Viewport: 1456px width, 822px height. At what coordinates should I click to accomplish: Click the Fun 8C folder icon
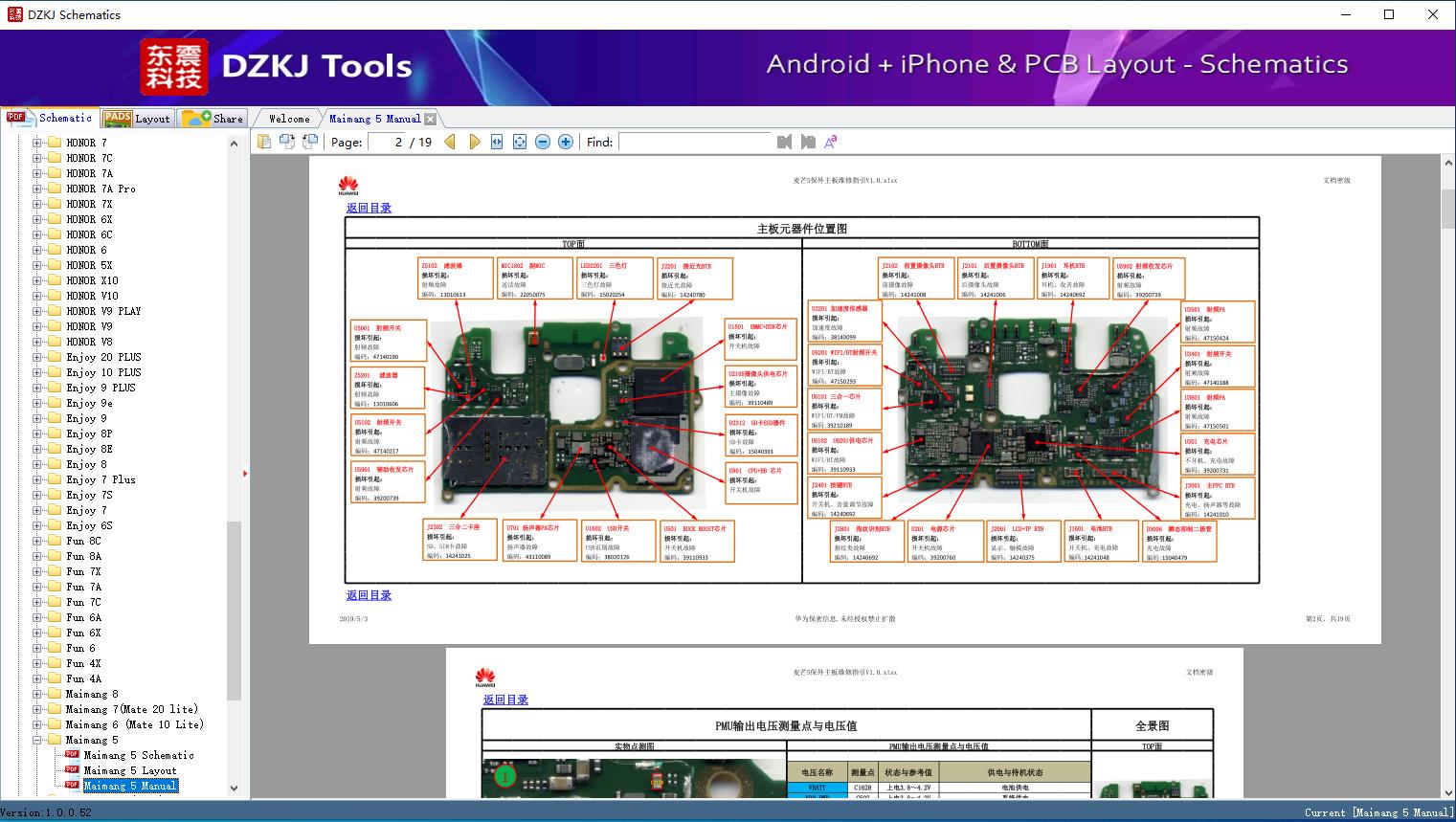[x=55, y=541]
